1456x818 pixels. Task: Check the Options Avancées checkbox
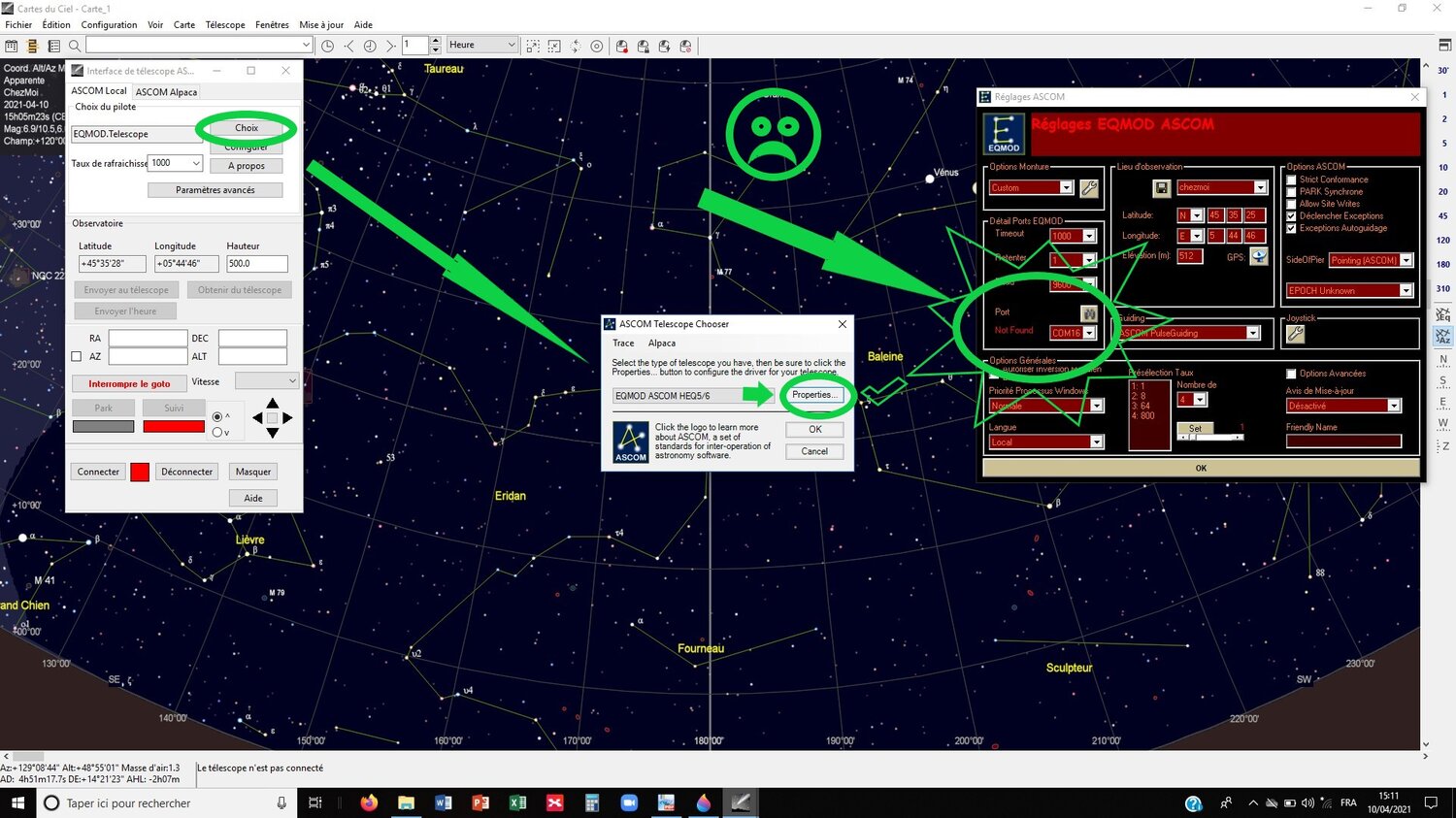1291,374
